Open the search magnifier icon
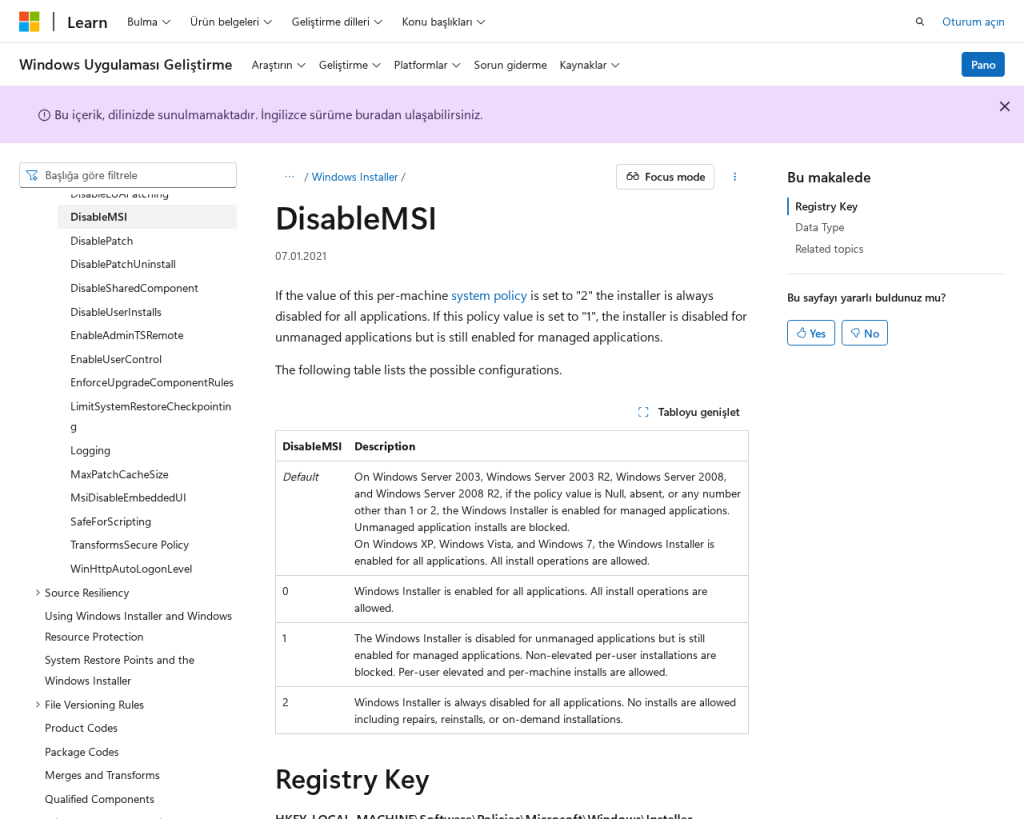The width and height of the screenshot is (1024, 819). point(920,22)
